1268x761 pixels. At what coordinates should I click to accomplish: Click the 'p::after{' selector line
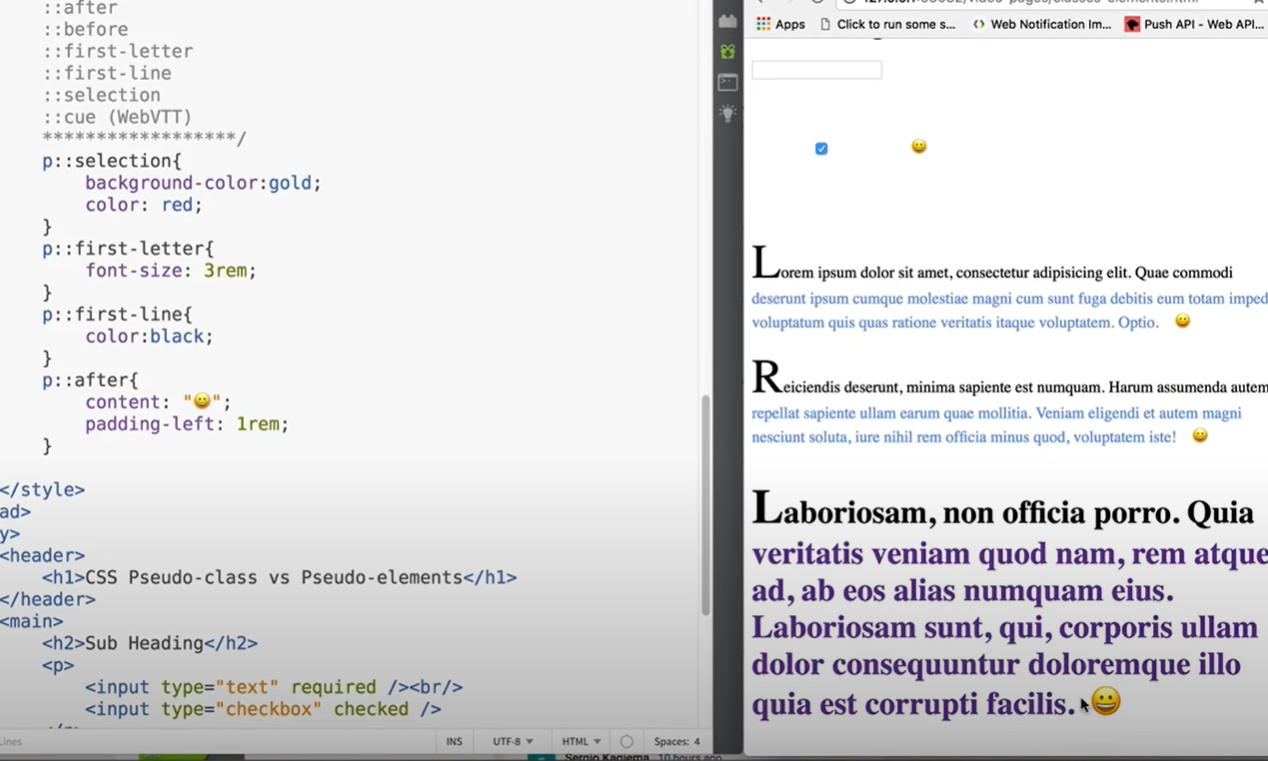[90, 380]
